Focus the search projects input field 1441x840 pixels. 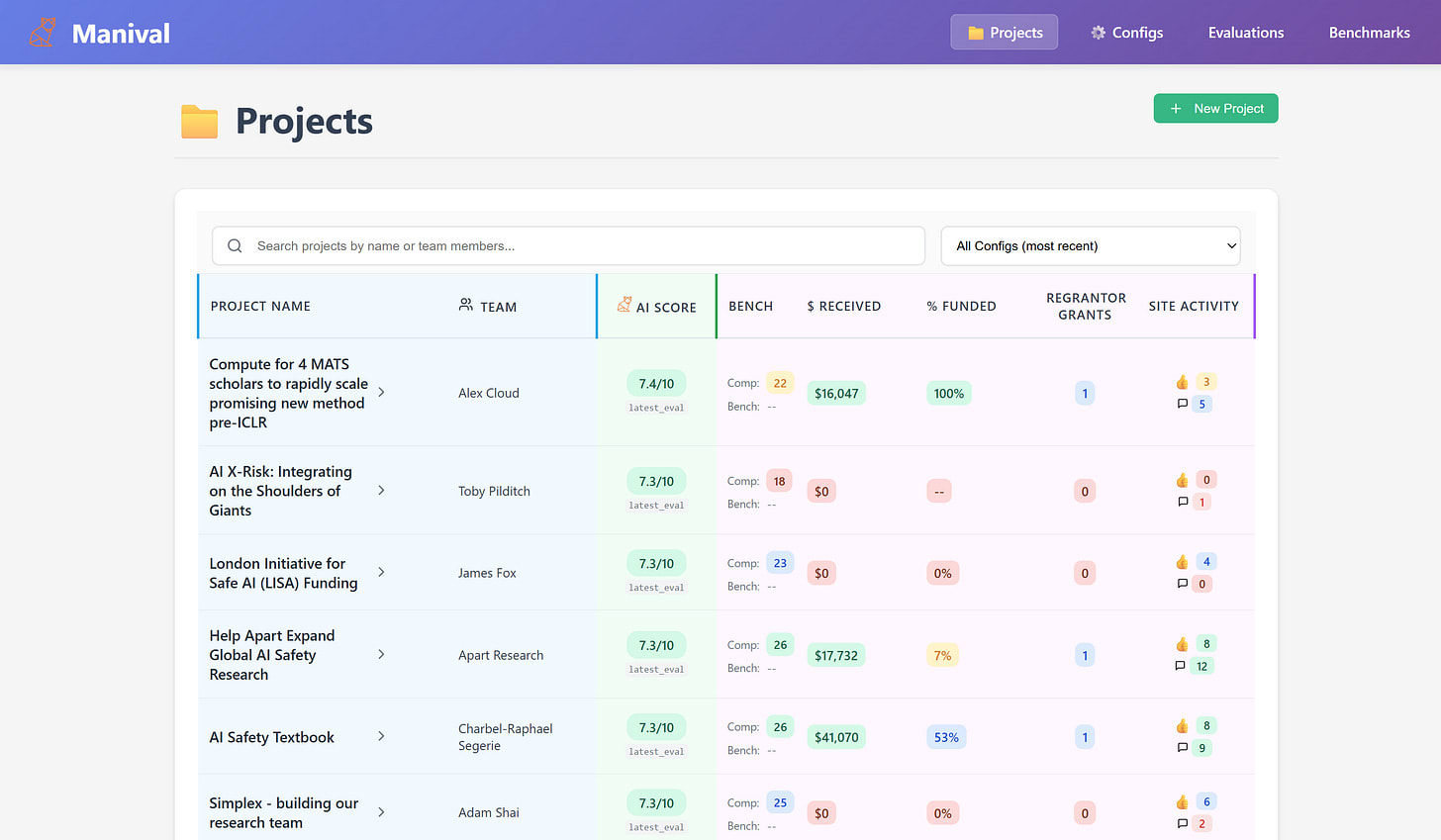[584, 246]
